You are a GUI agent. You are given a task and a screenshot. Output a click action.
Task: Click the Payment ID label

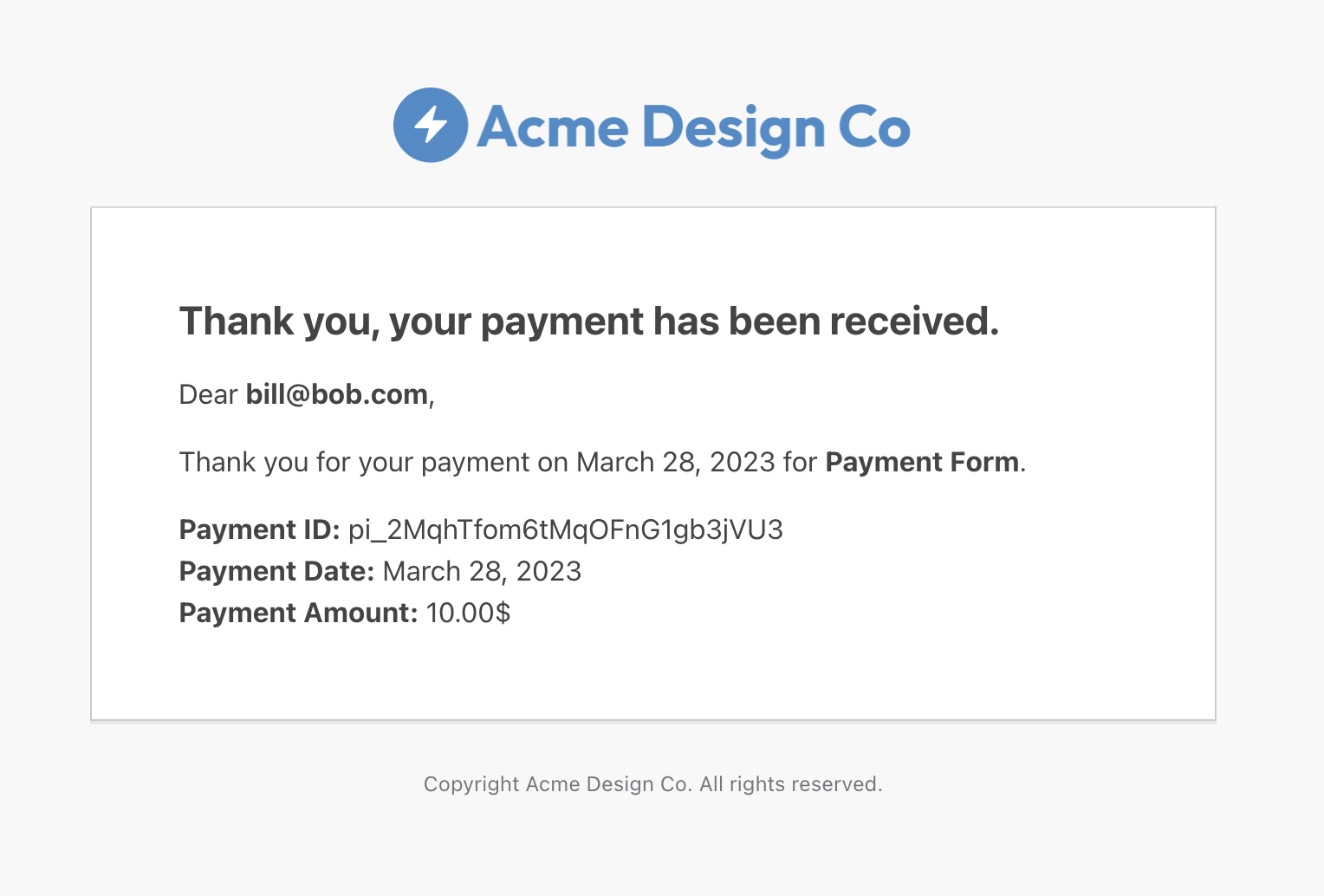pos(259,529)
